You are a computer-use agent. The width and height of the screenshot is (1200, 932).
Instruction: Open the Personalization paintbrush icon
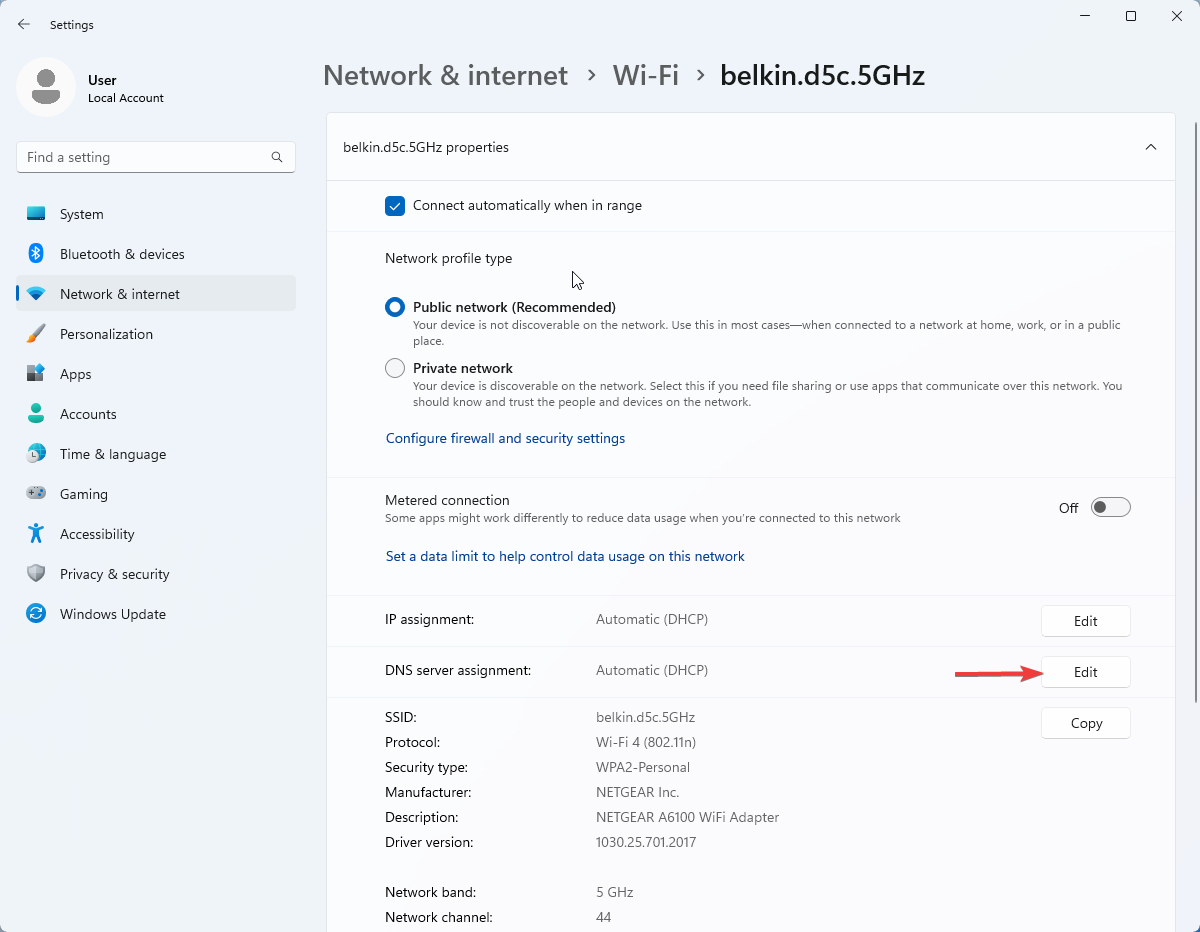pos(36,333)
